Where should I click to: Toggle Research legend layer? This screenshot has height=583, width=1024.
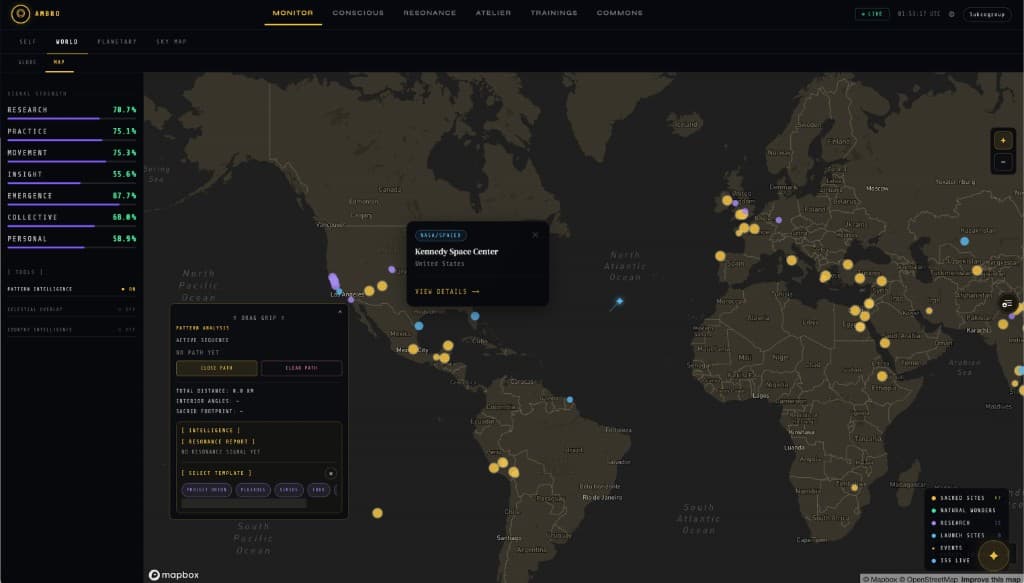pyautogui.click(x=966, y=523)
